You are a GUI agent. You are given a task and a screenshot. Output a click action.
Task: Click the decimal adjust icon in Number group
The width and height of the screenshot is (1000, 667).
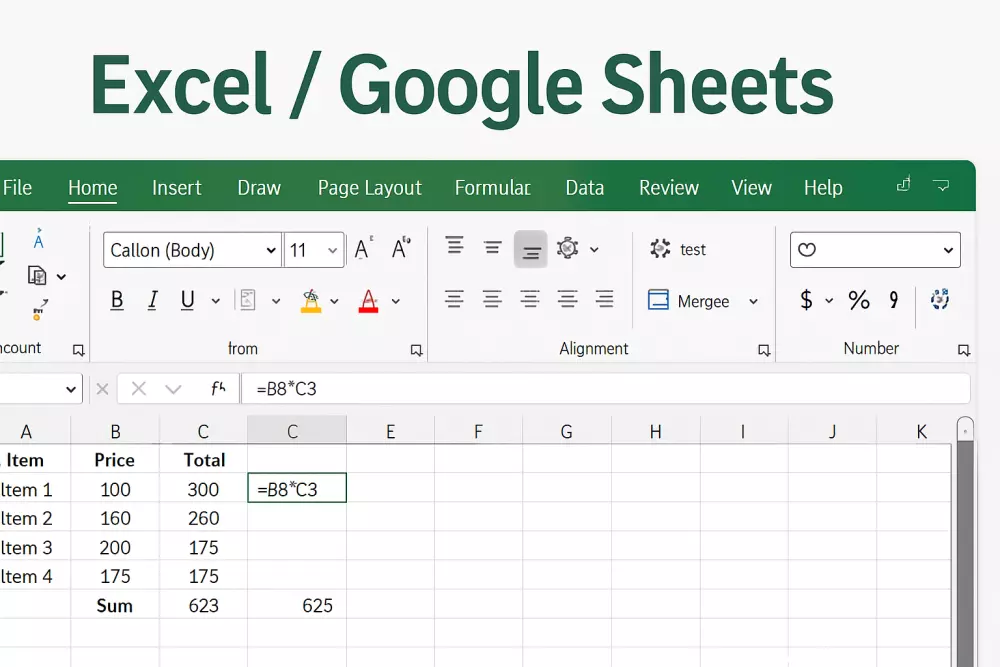pyautogui.click(x=939, y=299)
